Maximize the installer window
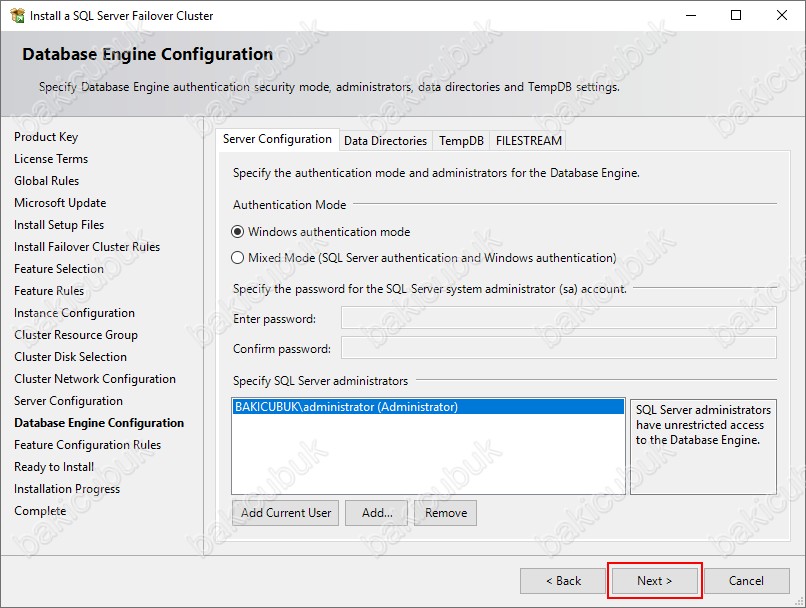This screenshot has width=806, height=608. point(736,15)
